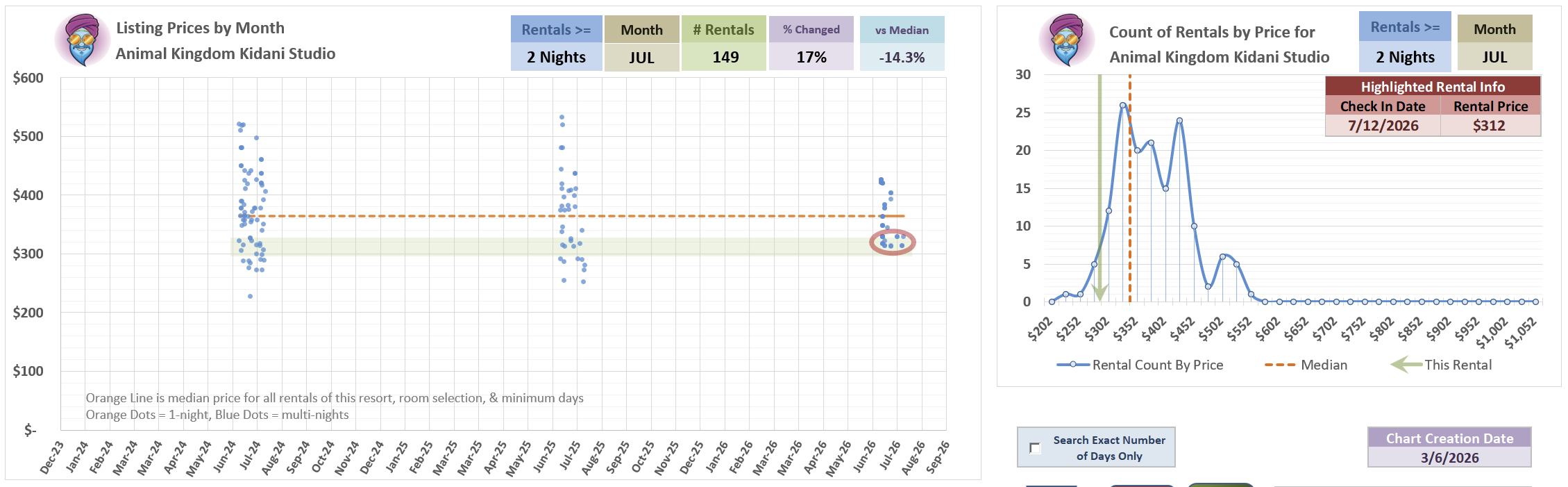Image resolution: width=1568 pixels, height=487 pixels.
Task: Click the red highlight oval on the scatter chart
Action: (x=893, y=242)
